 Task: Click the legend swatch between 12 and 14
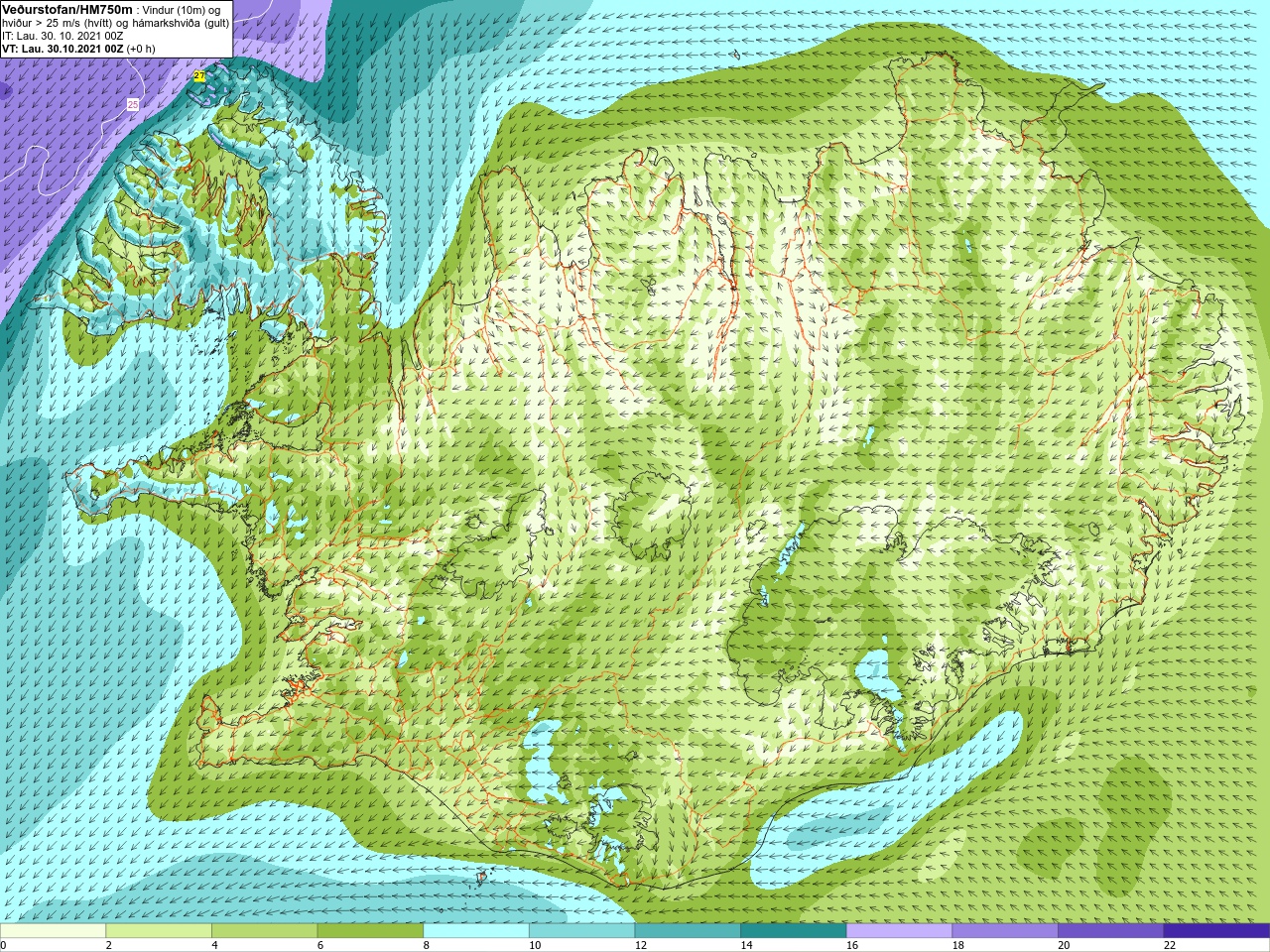[x=688, y=931]
